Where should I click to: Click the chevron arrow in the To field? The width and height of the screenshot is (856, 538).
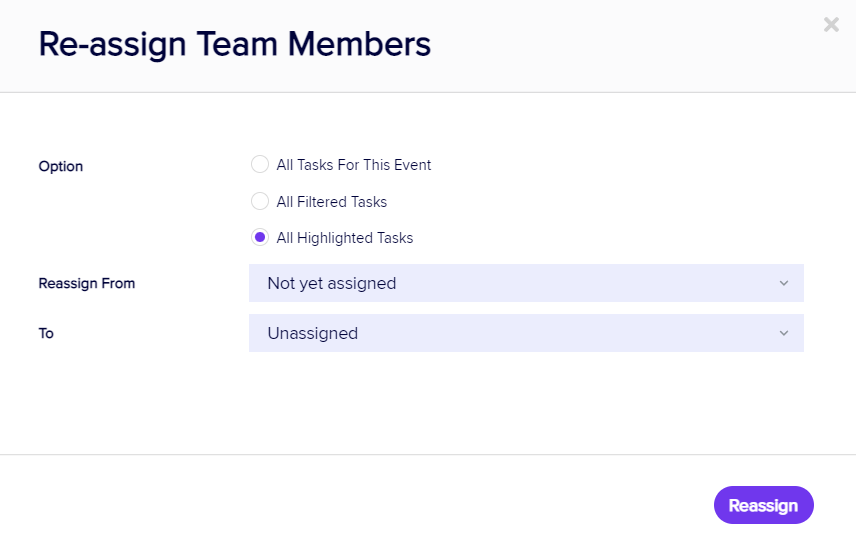[784, 333]
